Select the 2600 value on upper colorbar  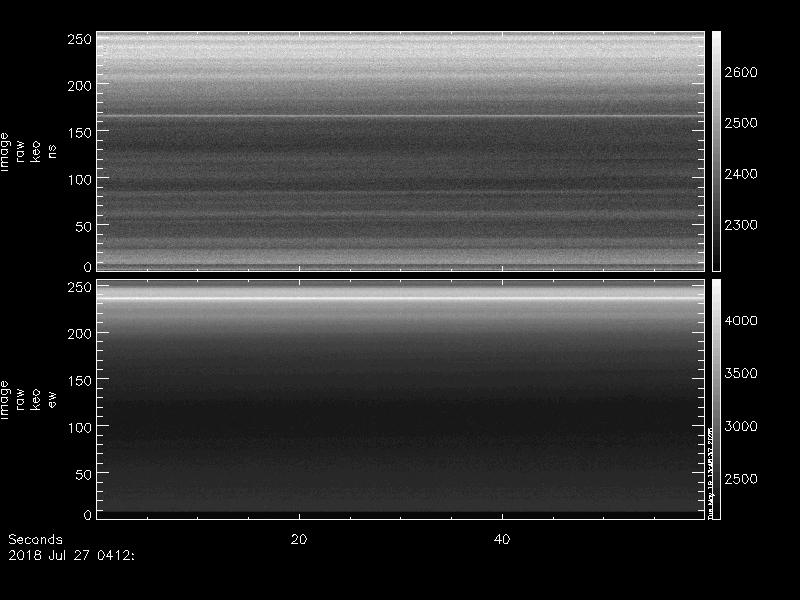coord(741,72)
